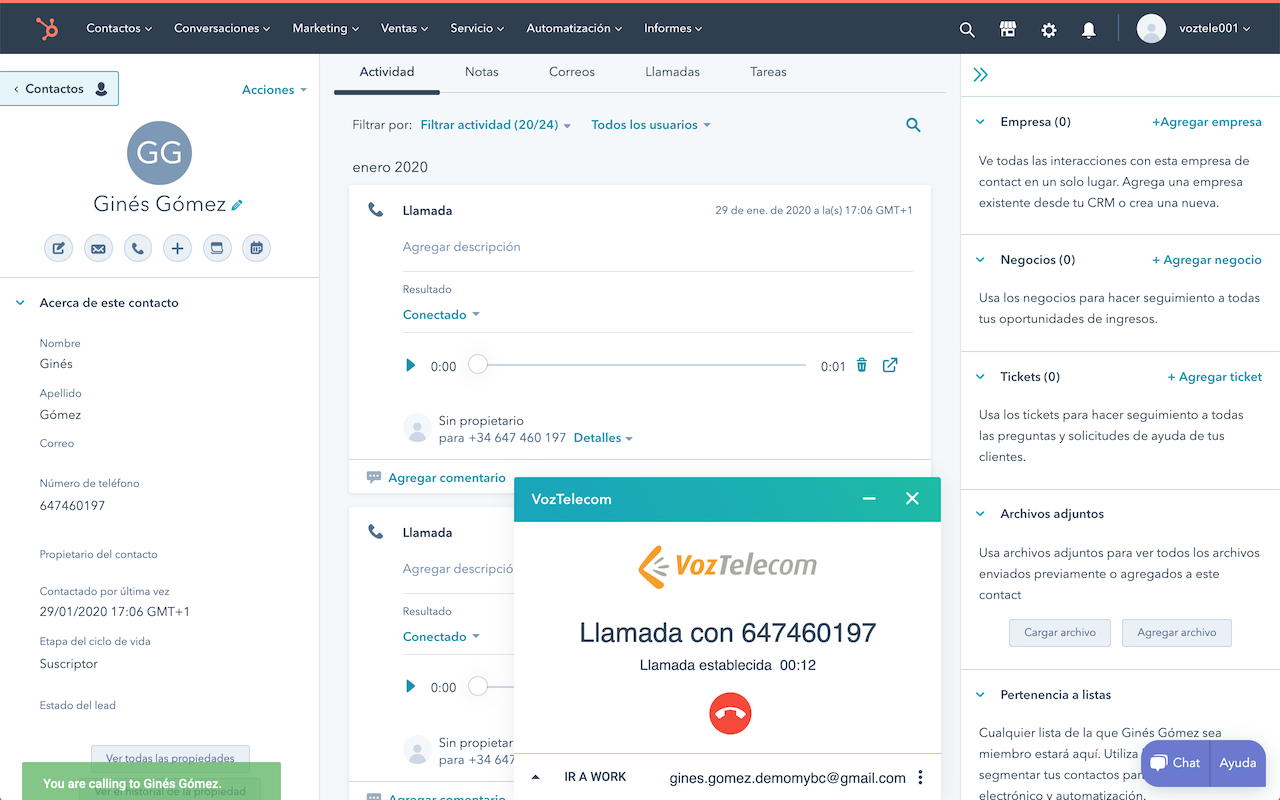1280x800 pixels.
Task: Click the first call's audio slider handle
Action: tap(478, 365)
